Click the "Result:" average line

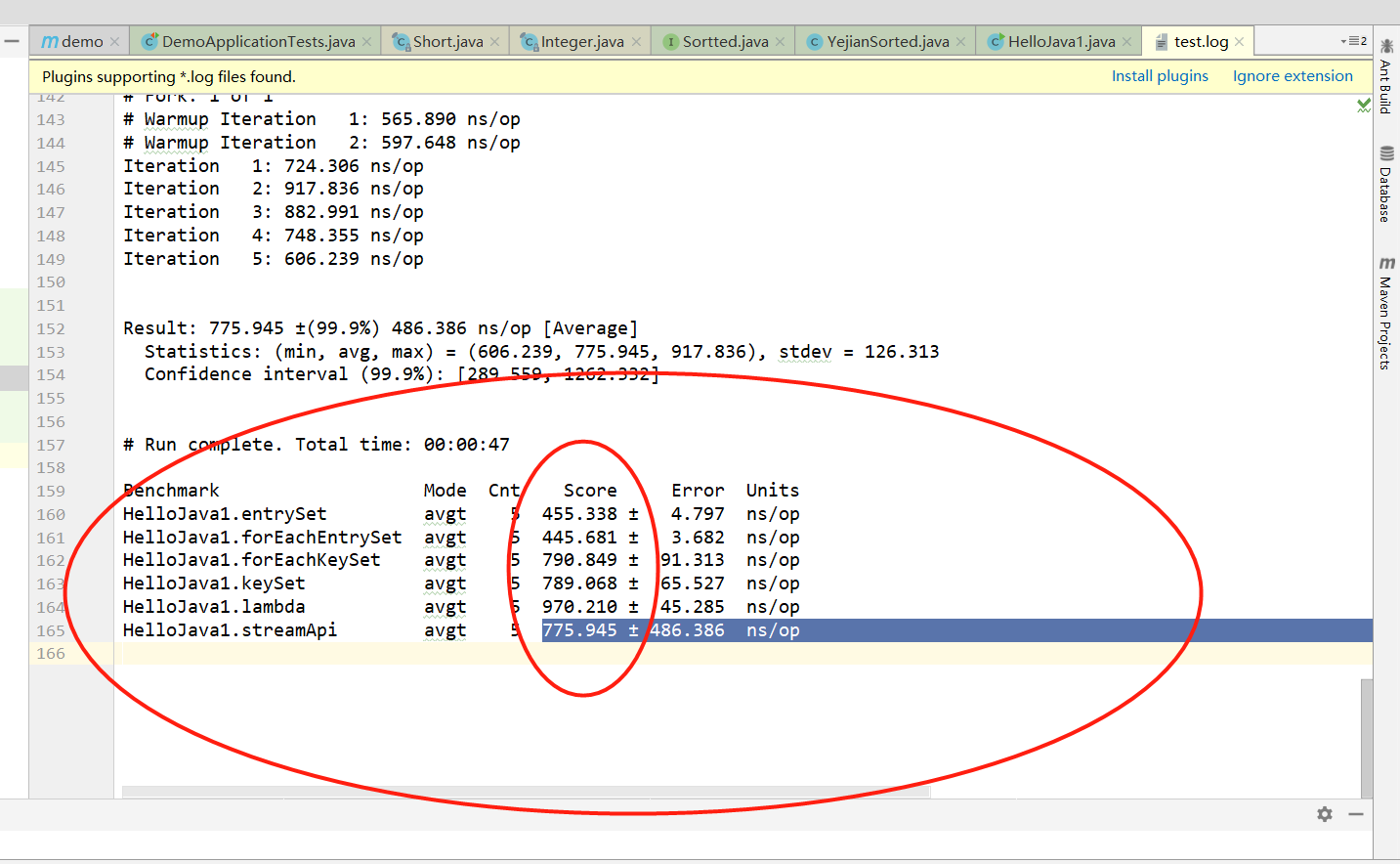click(x=380, y=328)
